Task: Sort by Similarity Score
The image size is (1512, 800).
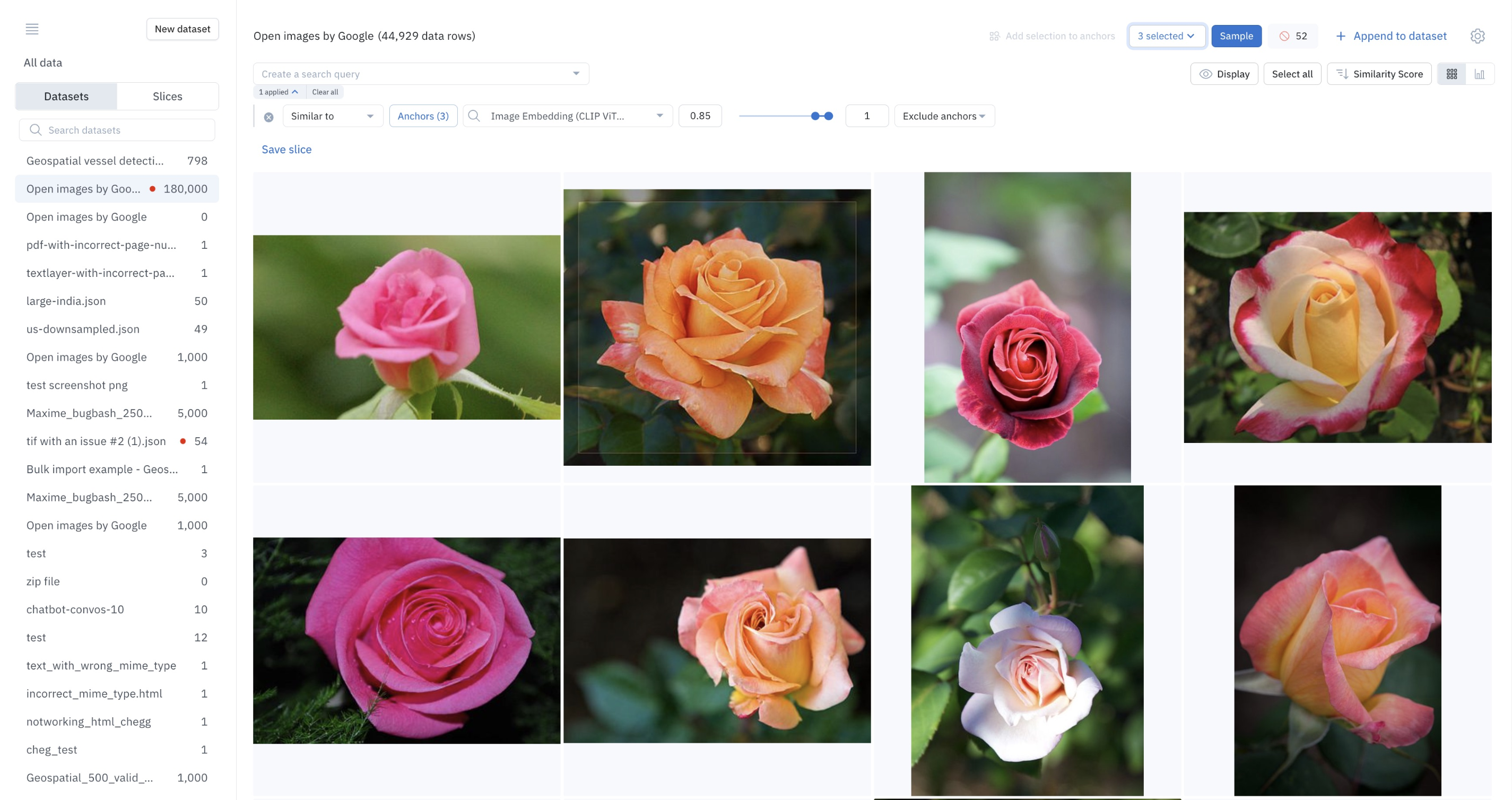Action: tap(1379, 74)
